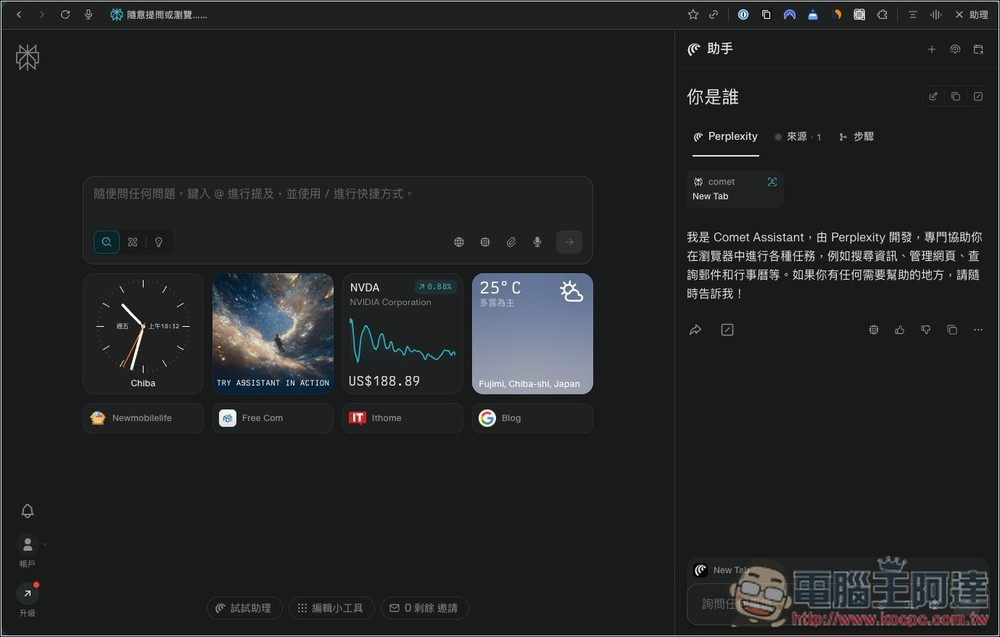Start new assistant chat with plus icon
This screenshot has width=1000, height=637.
point(931,49)
